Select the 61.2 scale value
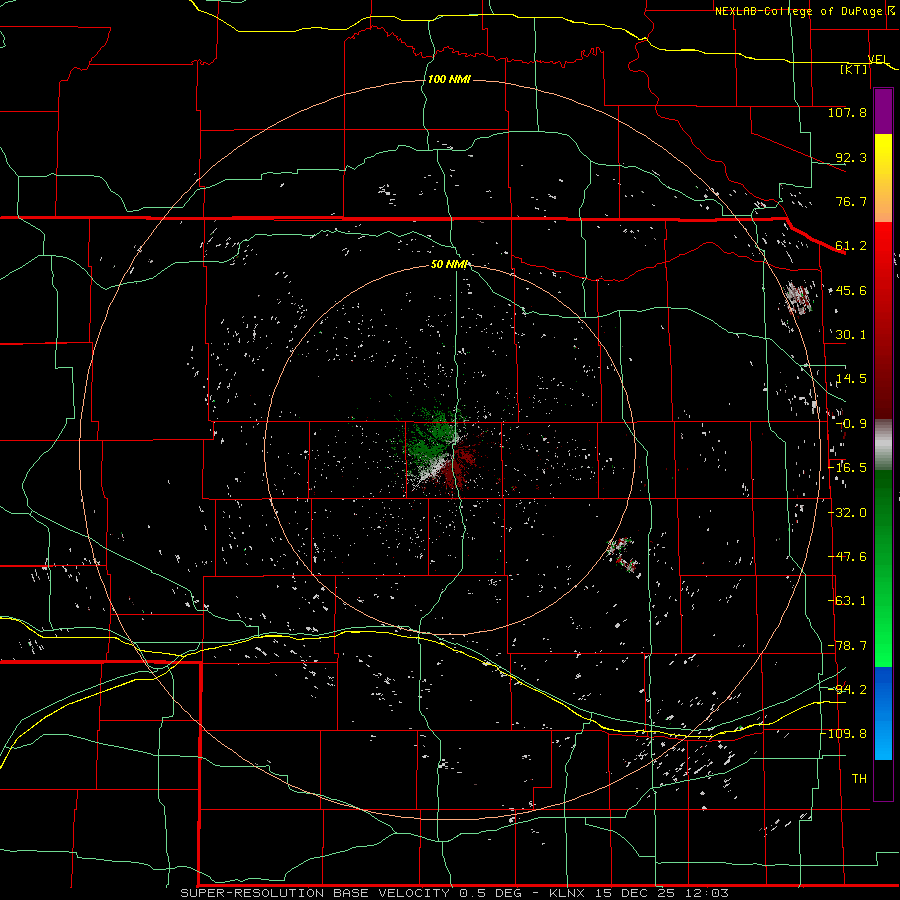Image resolution: width=900 pixels, height=900 pixels. coord(851,246)
